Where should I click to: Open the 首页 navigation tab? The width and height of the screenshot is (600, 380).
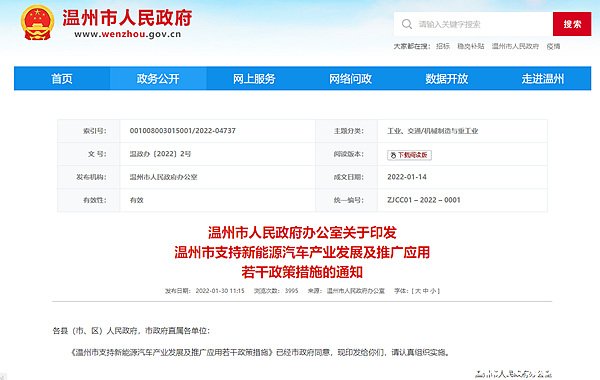click(62, 78)
